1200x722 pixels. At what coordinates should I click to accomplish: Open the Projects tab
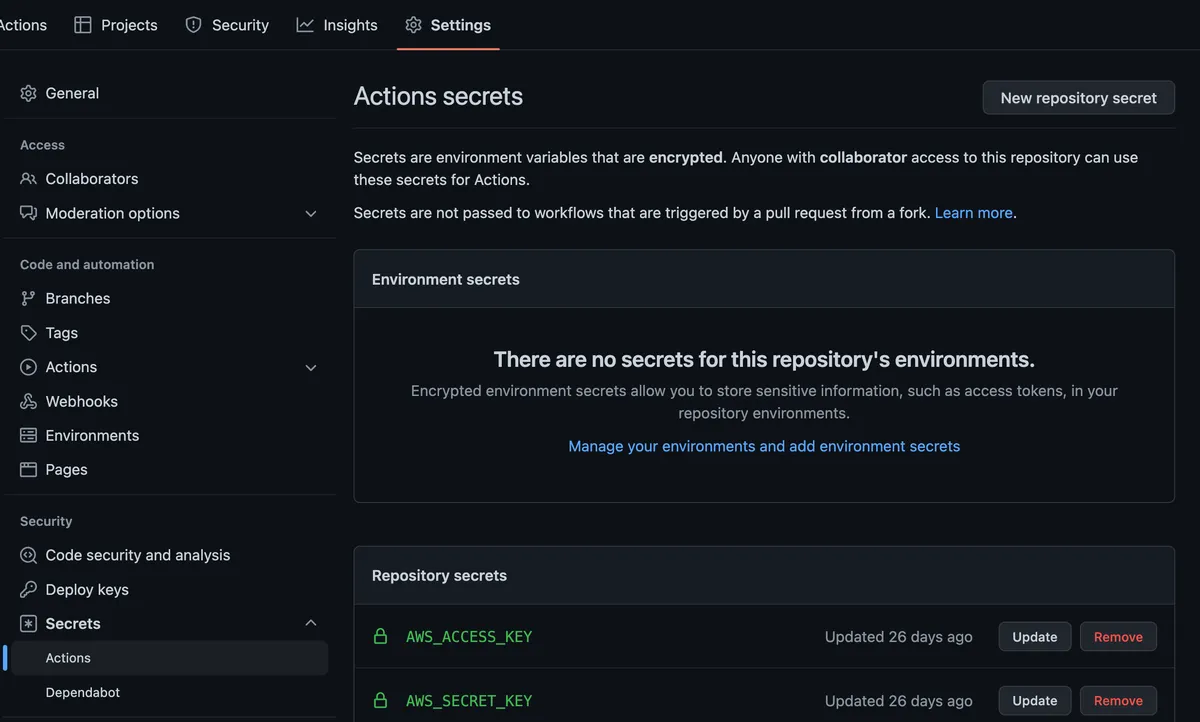[x=116, y=25]
